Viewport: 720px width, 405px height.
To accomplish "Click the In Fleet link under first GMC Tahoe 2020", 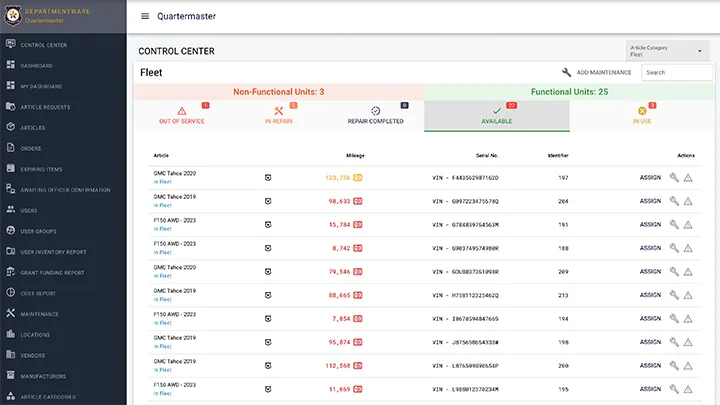I will [163, 182].
